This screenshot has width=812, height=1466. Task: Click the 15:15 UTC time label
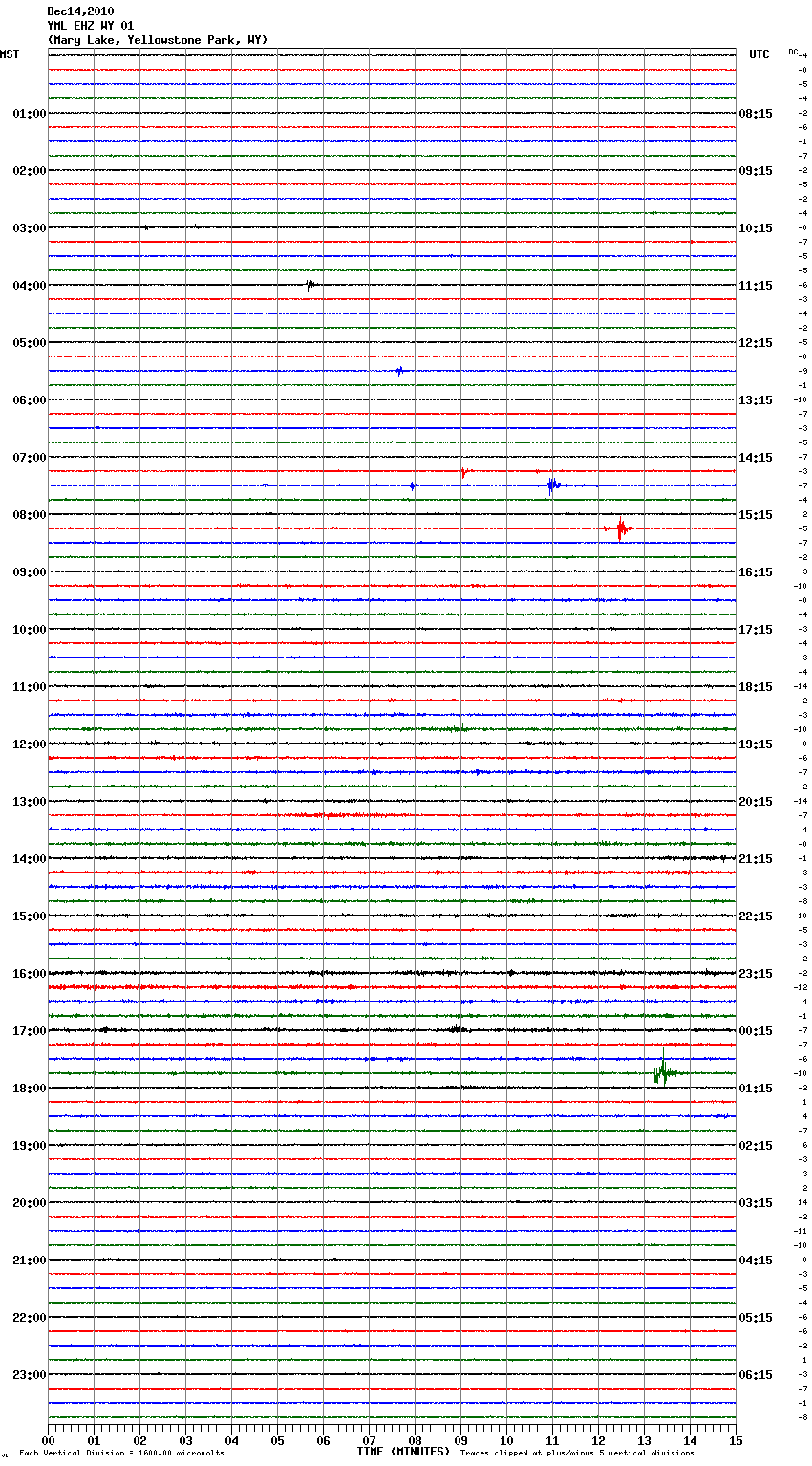(756, 515)
